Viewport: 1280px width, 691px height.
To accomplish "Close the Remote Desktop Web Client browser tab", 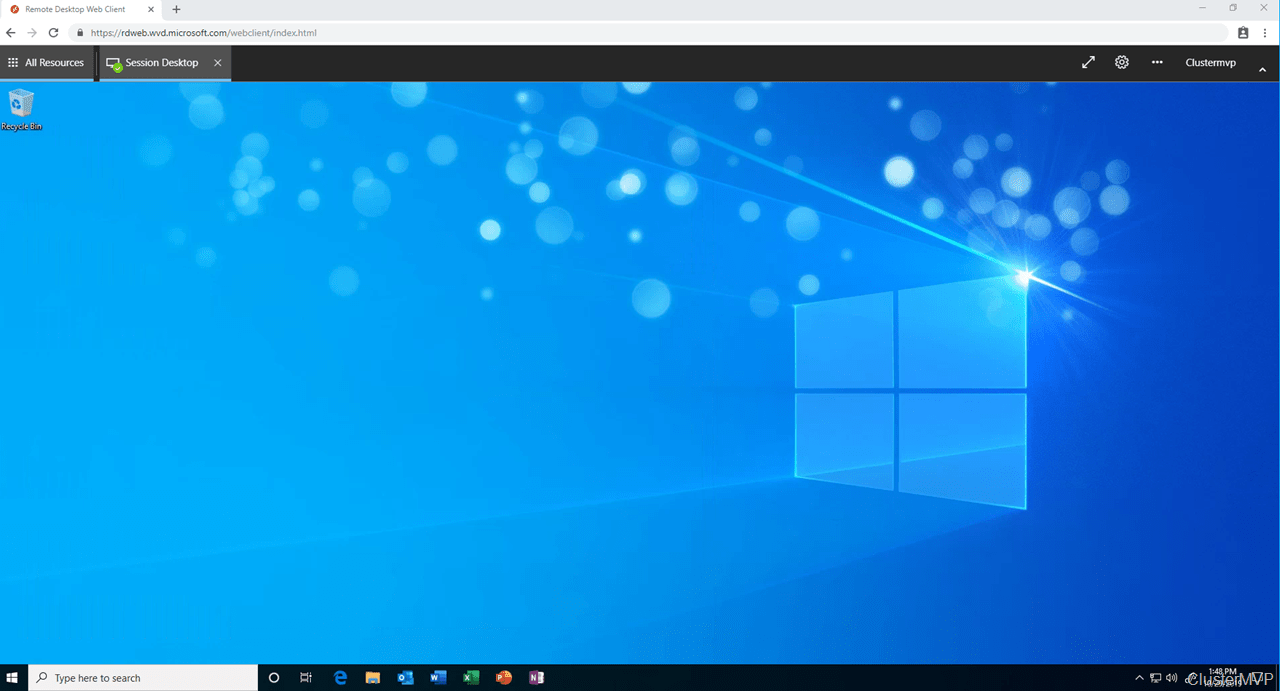I will [x=149, y=9].
